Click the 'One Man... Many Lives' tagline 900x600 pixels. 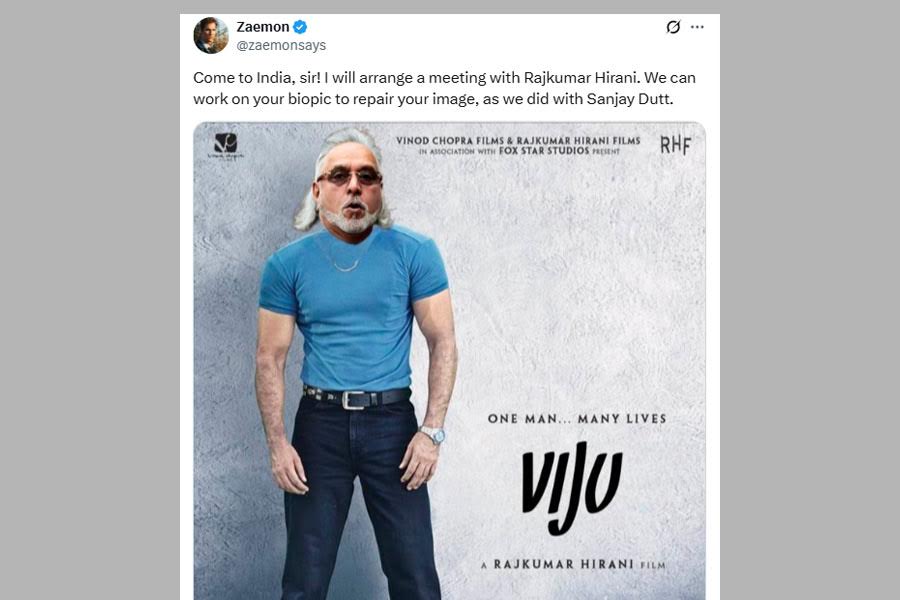(x=577, y=419)
